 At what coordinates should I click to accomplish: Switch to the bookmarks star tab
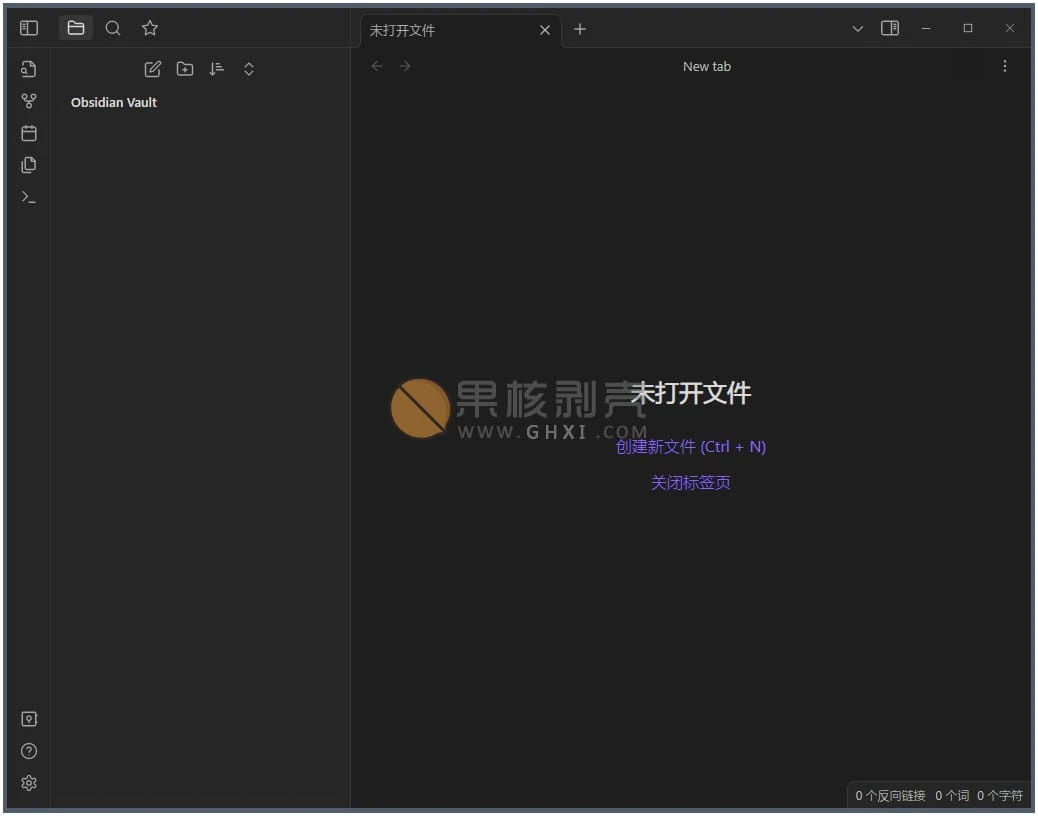[x=150, y=28]
